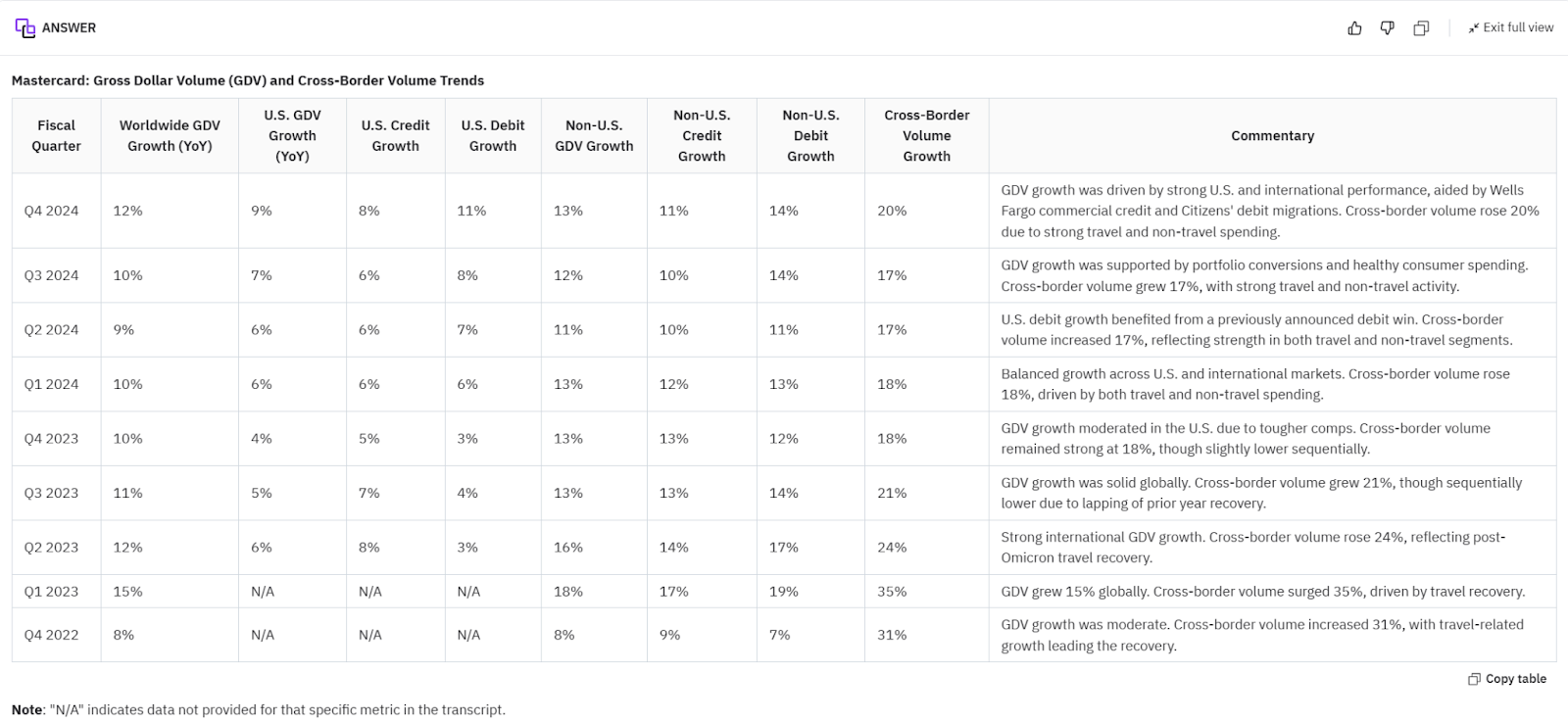Copy the table using Copy table

[1507, 679]
